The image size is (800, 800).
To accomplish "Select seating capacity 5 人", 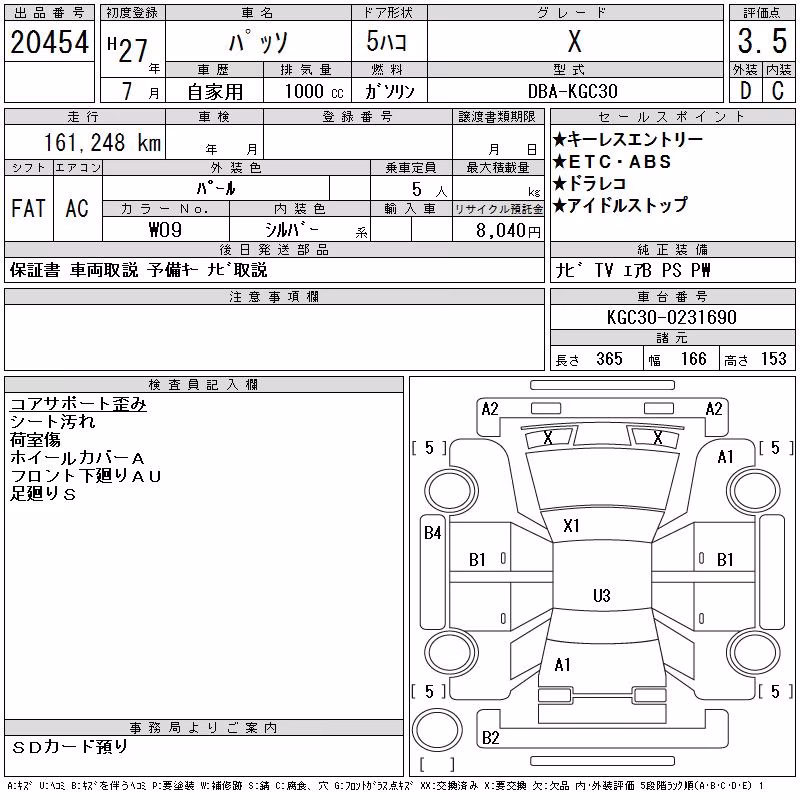I will click(x=429, y=189).
